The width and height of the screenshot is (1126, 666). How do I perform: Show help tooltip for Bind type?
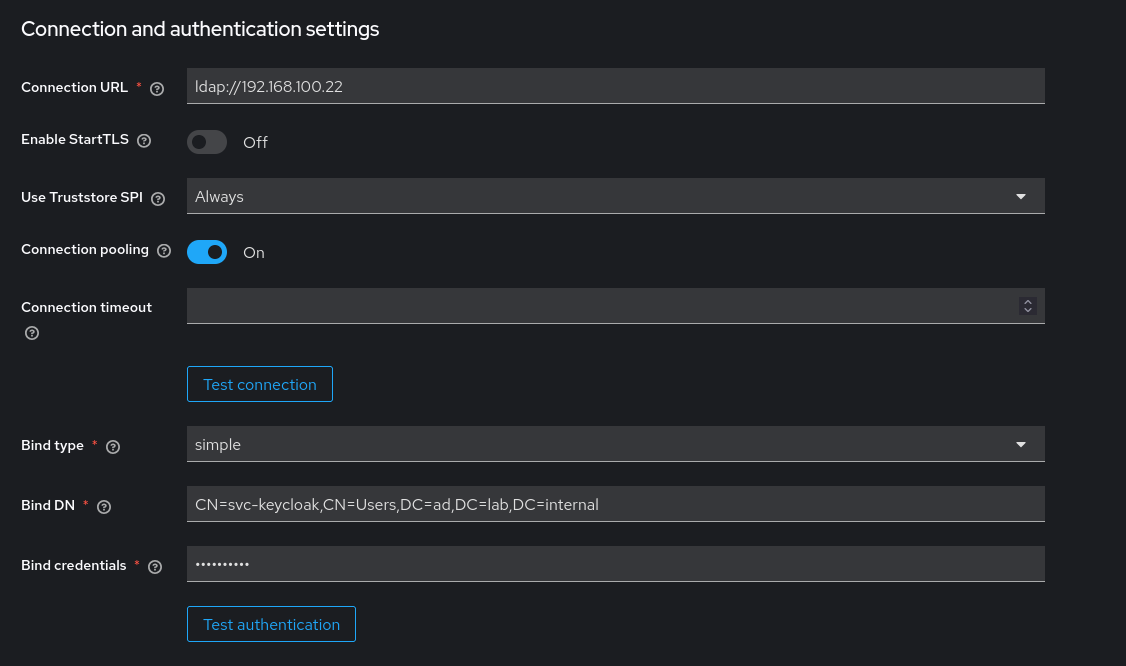113,447
